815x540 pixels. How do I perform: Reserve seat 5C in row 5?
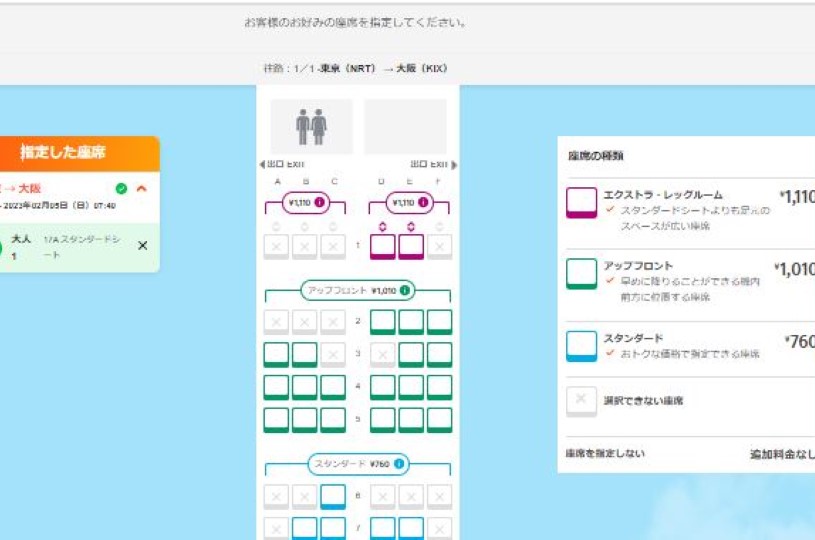pyautogui.click(x=333, y=420)
